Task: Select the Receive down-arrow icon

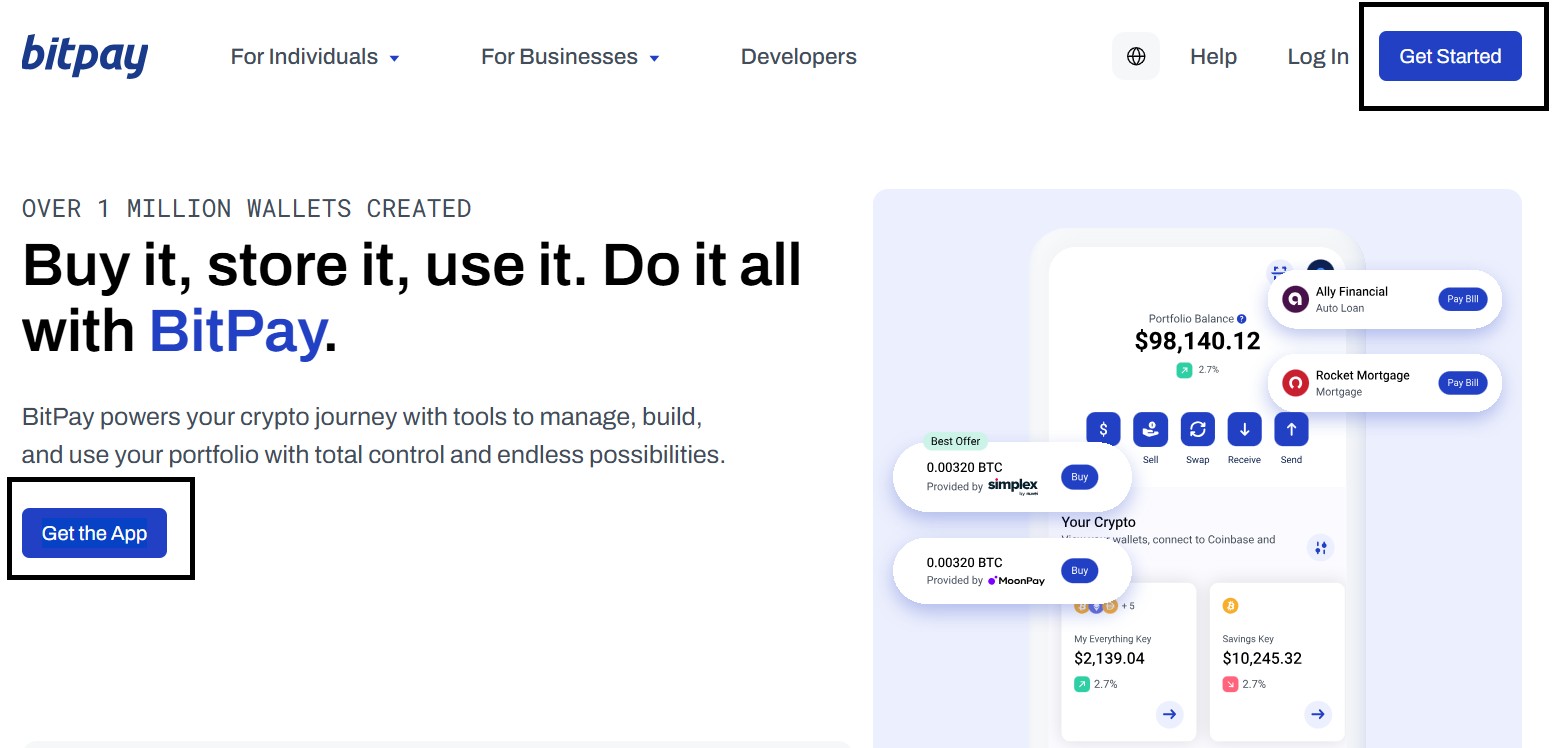Action: [x=1244, y=430]
